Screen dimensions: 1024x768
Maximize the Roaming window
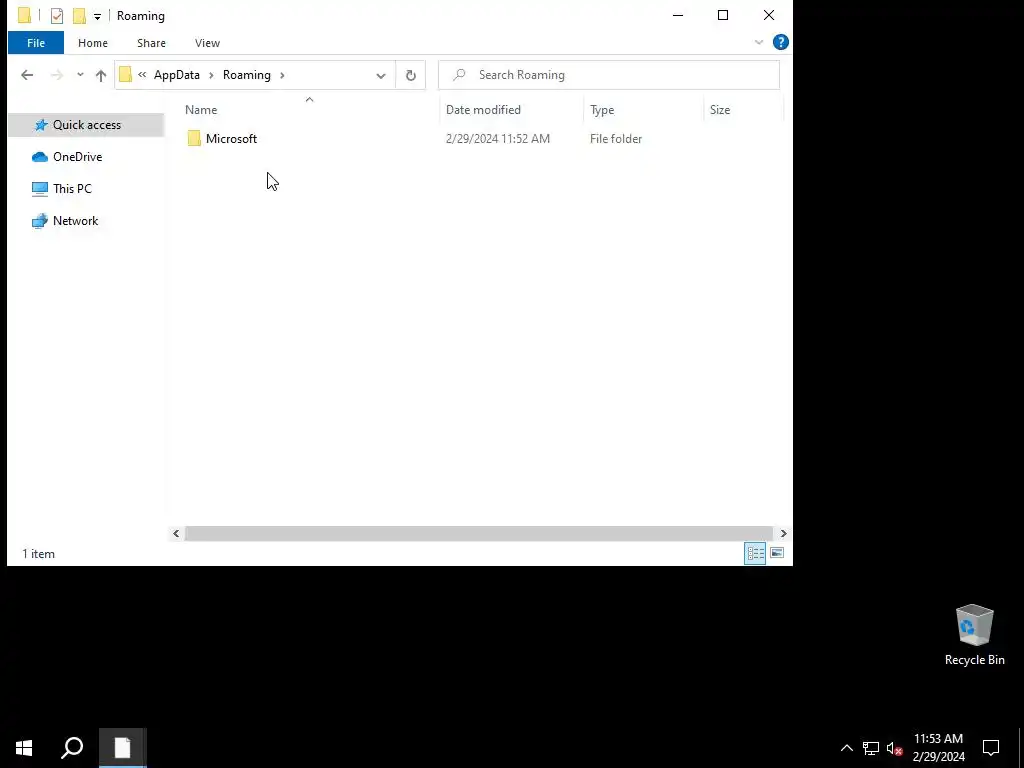coord(723,16)
